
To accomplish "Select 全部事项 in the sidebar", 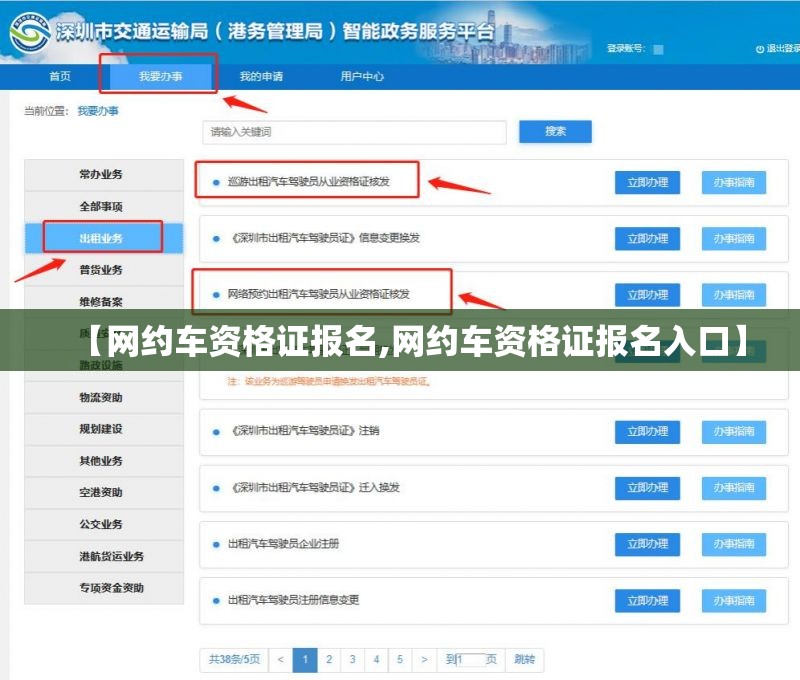I will pos(104,207).
